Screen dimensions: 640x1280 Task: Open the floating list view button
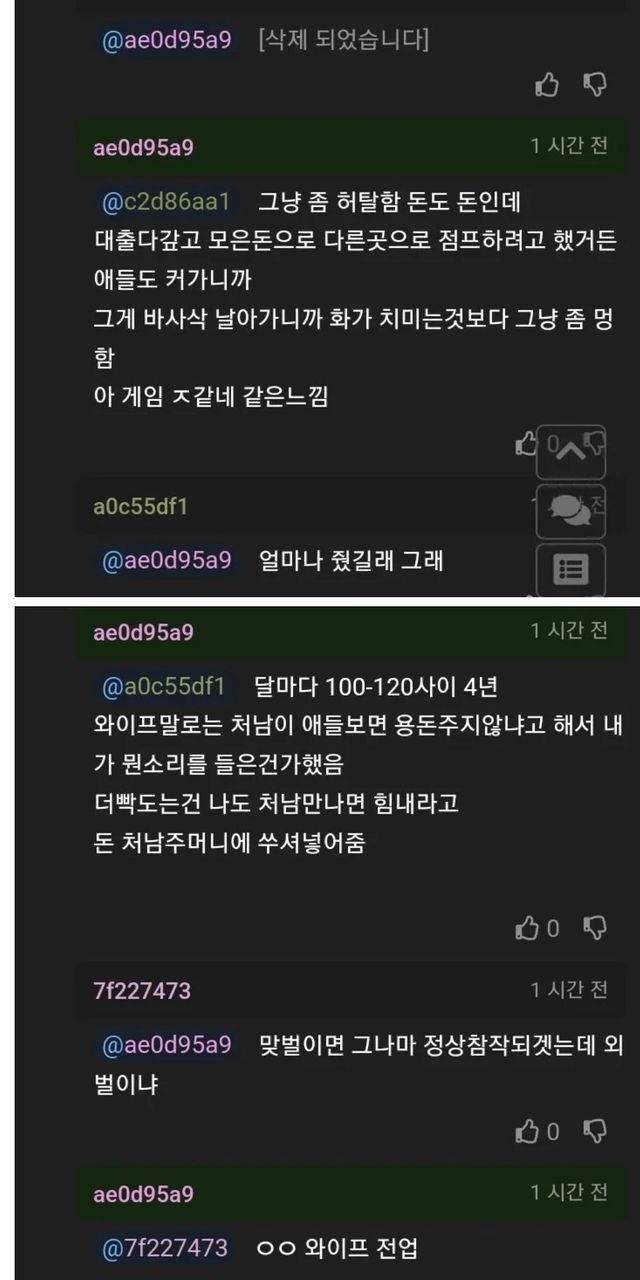click(x=571, y=570)
